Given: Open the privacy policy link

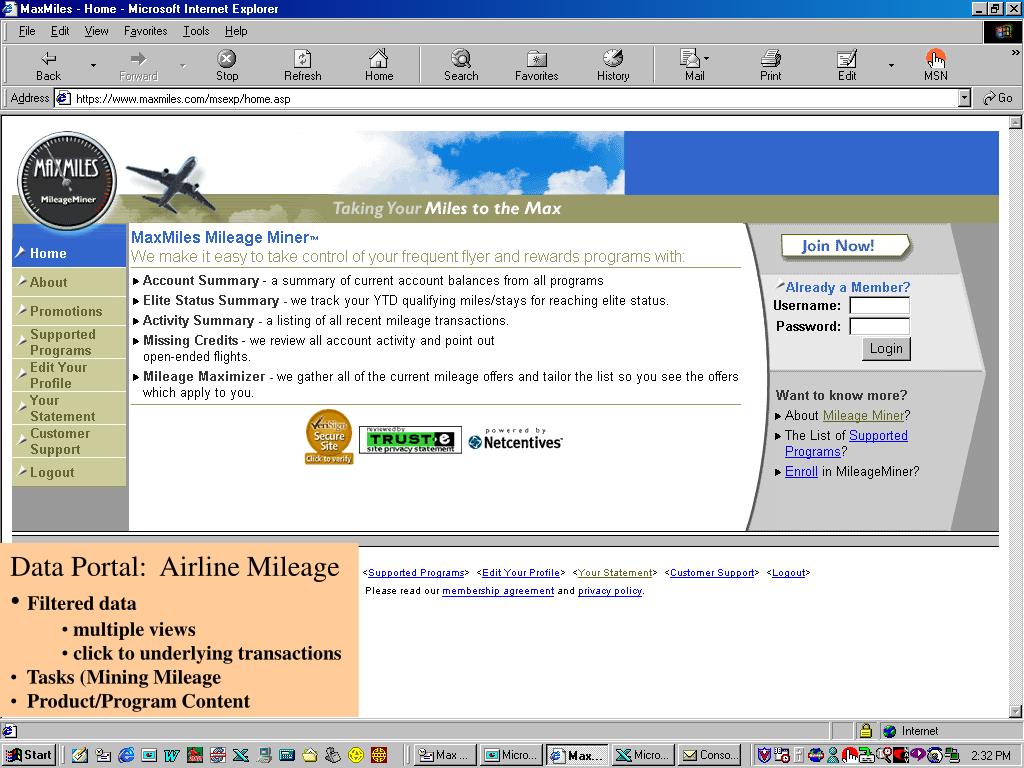Looking at the screenshot, I should tap(609, 590).
